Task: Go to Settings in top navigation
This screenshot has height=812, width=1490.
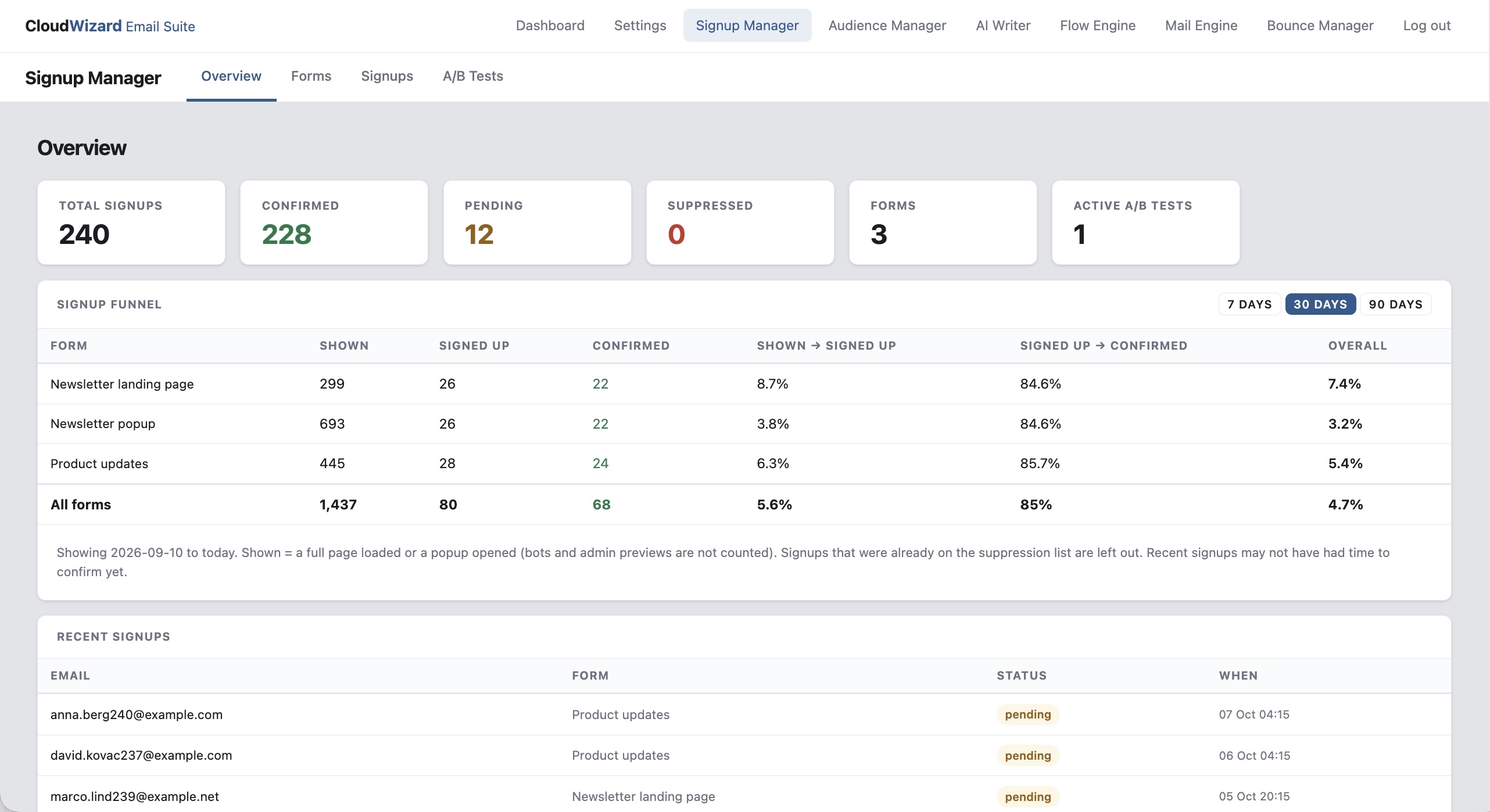Action: [640, 26]
